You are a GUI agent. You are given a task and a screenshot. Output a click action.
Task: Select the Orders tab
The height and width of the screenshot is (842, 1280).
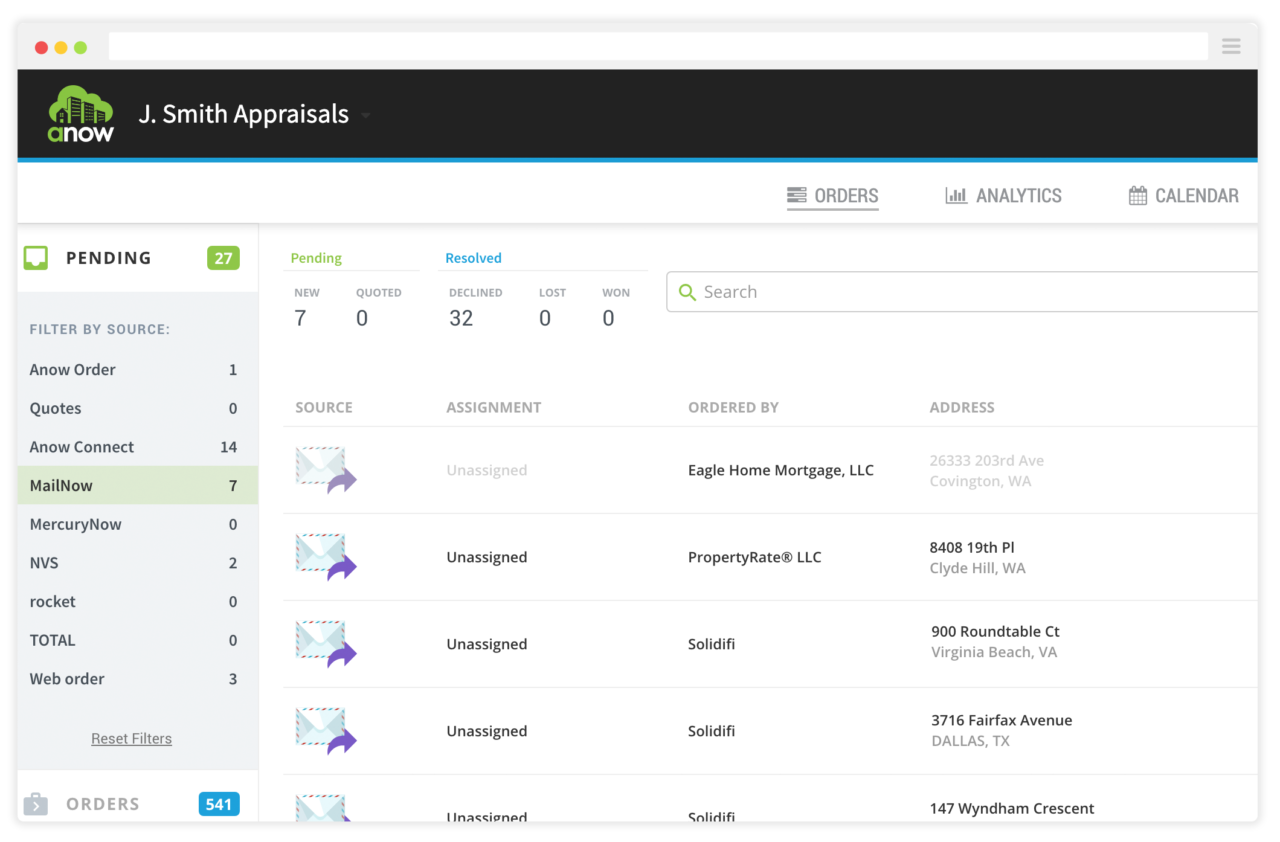(x=833, y=196)
